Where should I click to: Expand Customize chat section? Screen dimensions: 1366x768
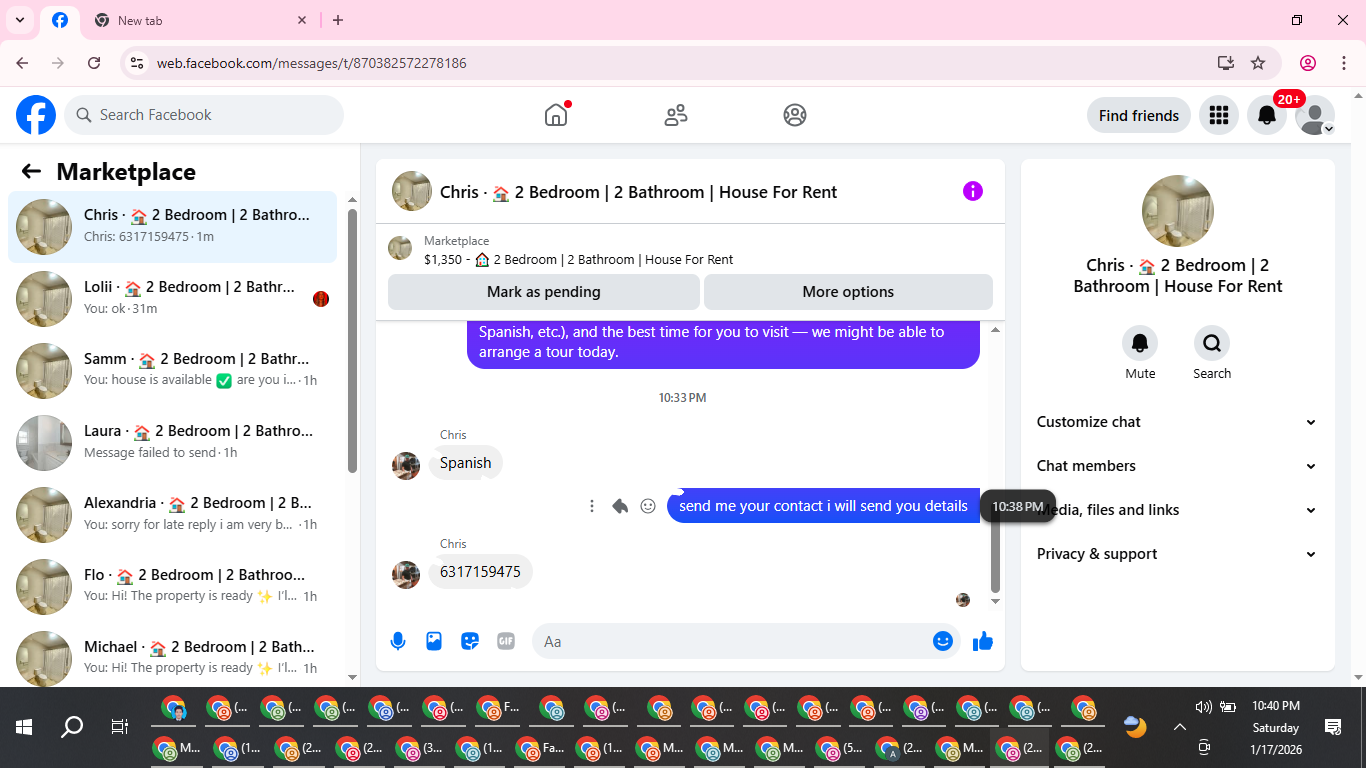pyautogui.click(x=1177, y=422)
